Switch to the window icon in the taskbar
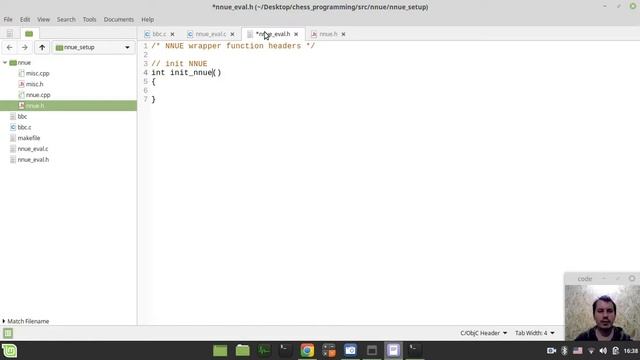640x360 pixels. (372, 351)
